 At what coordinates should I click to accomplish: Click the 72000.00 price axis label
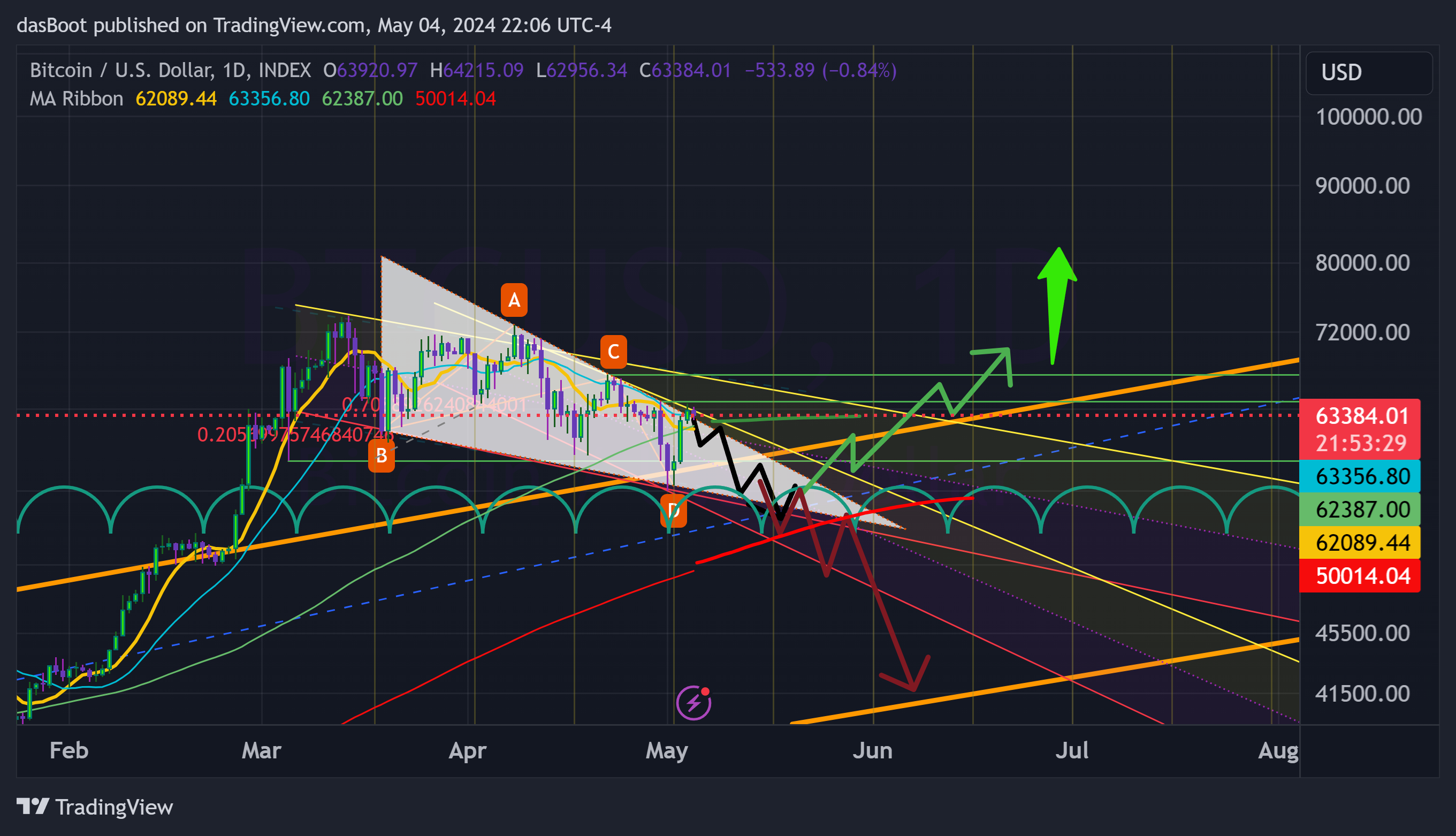[x=1362, y=332]
